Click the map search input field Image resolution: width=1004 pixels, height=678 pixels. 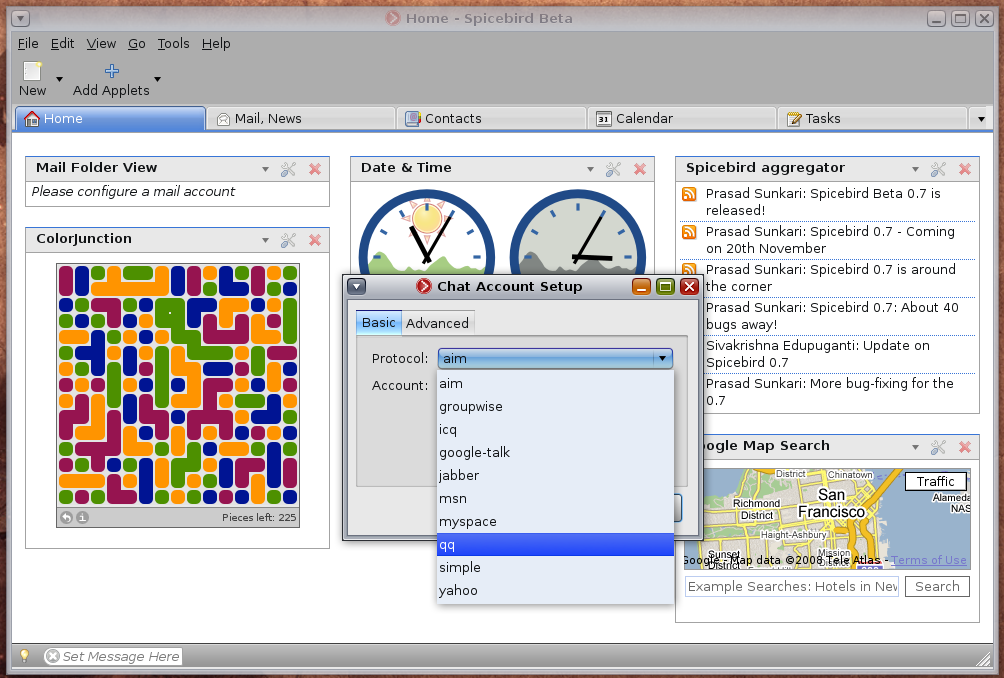coord(792,586)
